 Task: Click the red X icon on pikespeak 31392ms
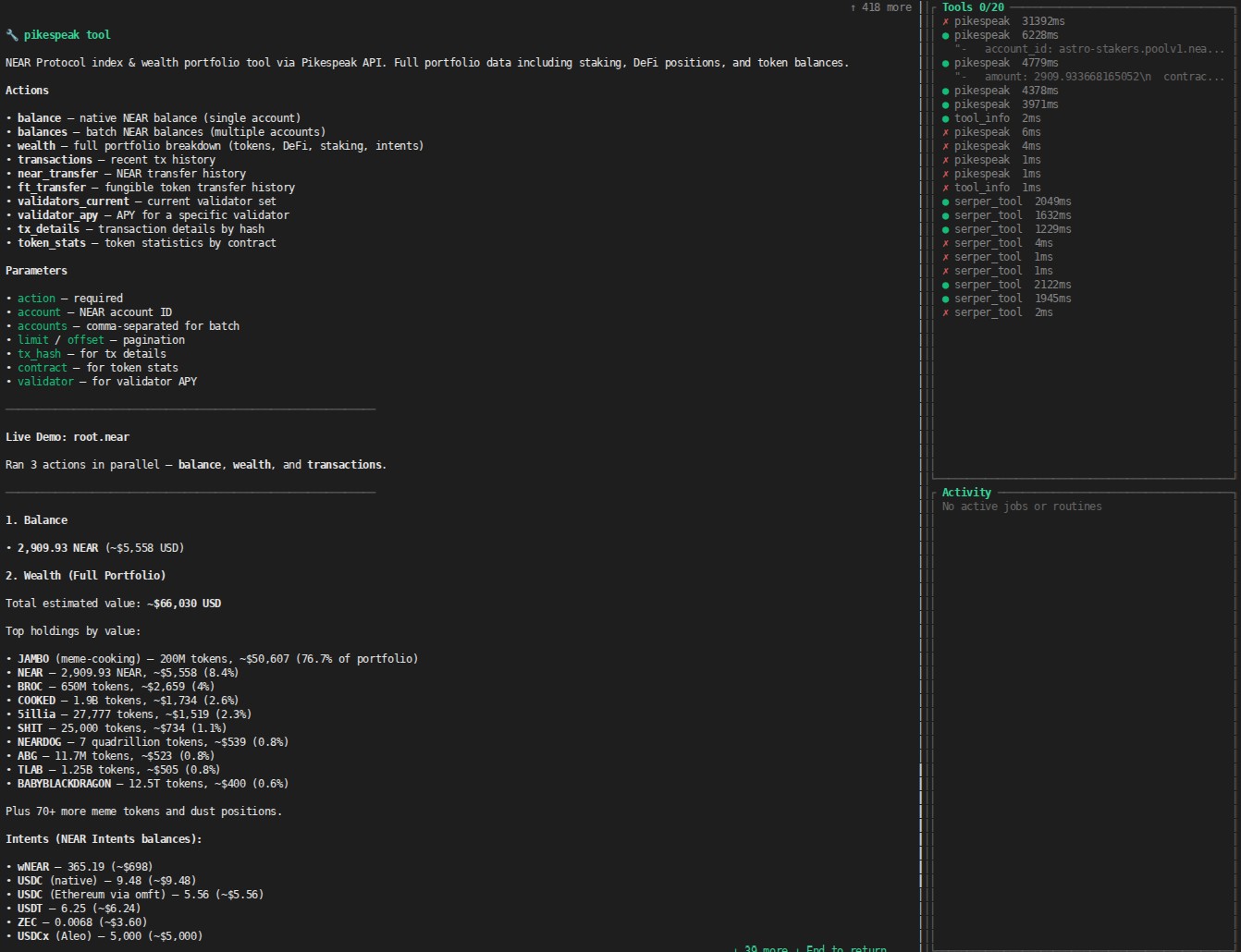pyautogui.click(x=945, y=21)
